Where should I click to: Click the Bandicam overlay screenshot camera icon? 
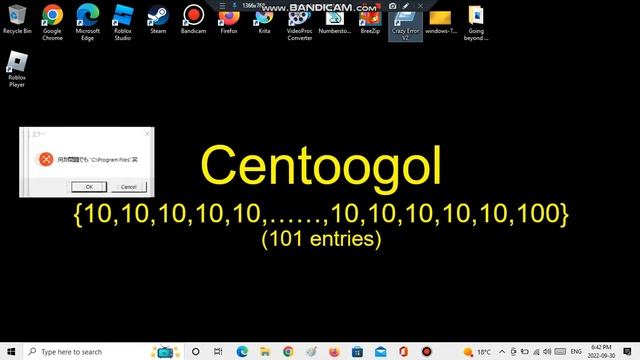(393, 6)
